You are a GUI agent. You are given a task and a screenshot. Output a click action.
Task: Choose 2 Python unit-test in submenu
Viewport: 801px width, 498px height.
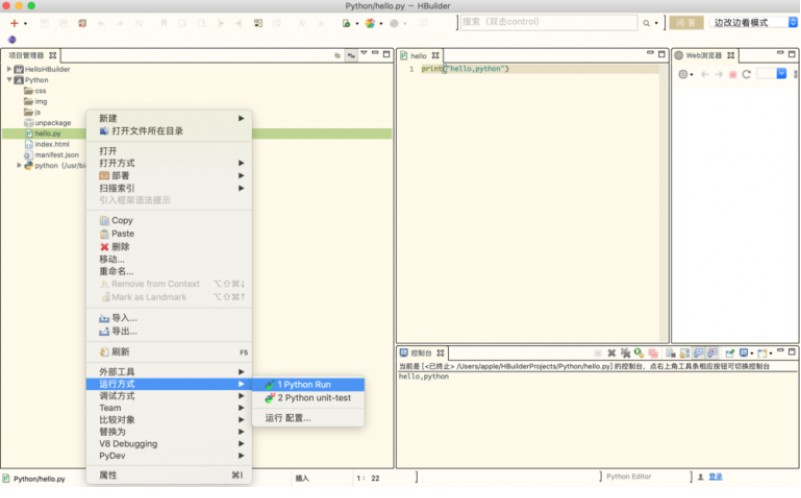(314, 398)
